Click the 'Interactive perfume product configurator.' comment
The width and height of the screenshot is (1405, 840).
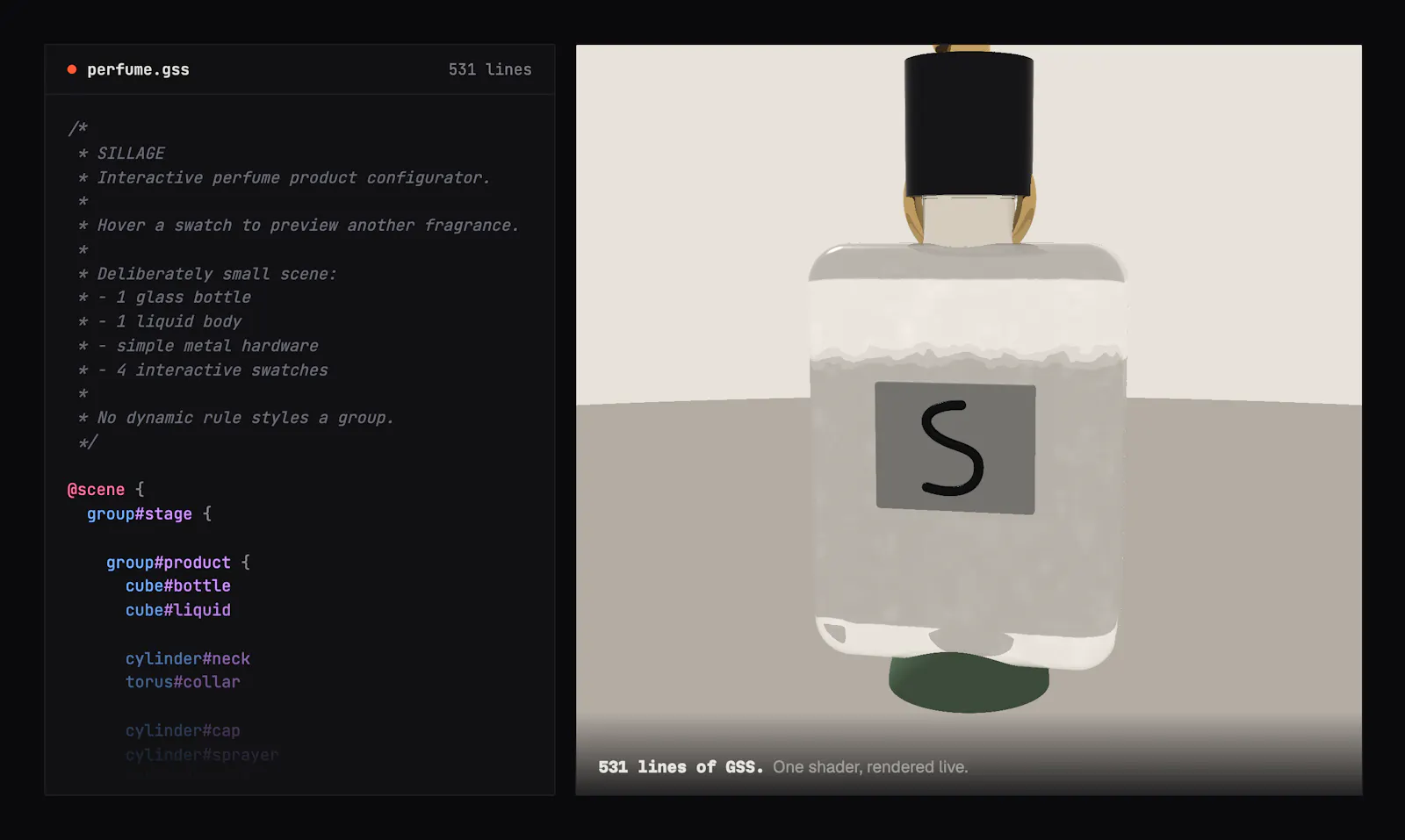[293, 177]
